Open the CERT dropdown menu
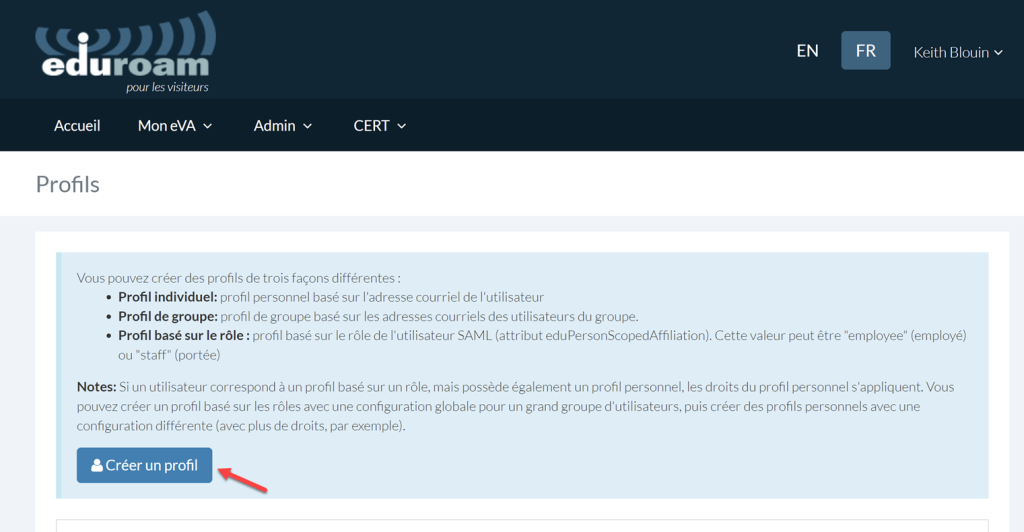This screenshot has width=1024, height=532. pos(380,126)
